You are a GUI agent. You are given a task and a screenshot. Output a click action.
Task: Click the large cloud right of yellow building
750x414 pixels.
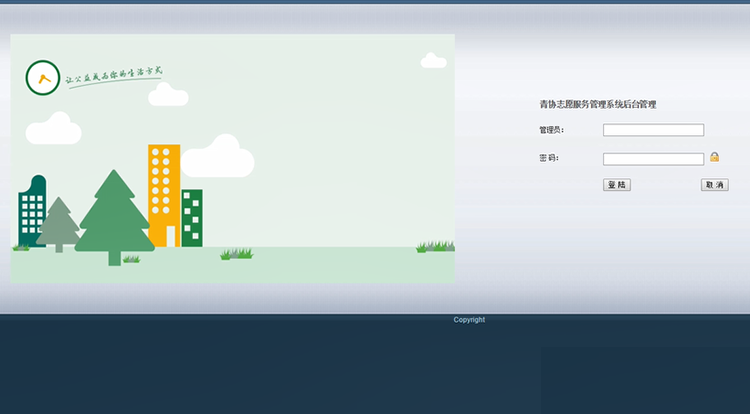pyautogui.click(x=218, y=157)
